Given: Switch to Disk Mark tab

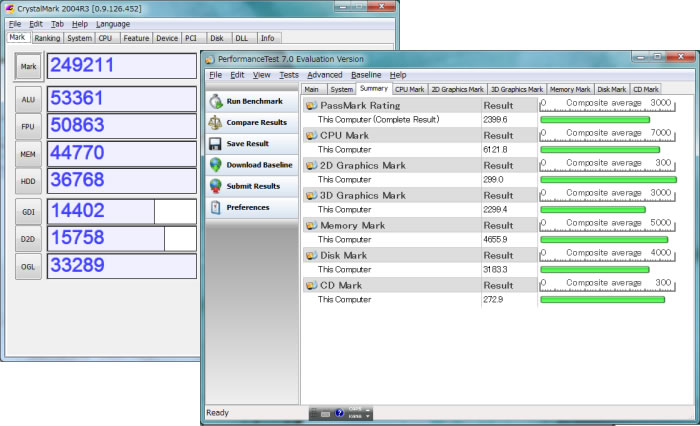Looking at the screenshot, I should pos(612,89).
